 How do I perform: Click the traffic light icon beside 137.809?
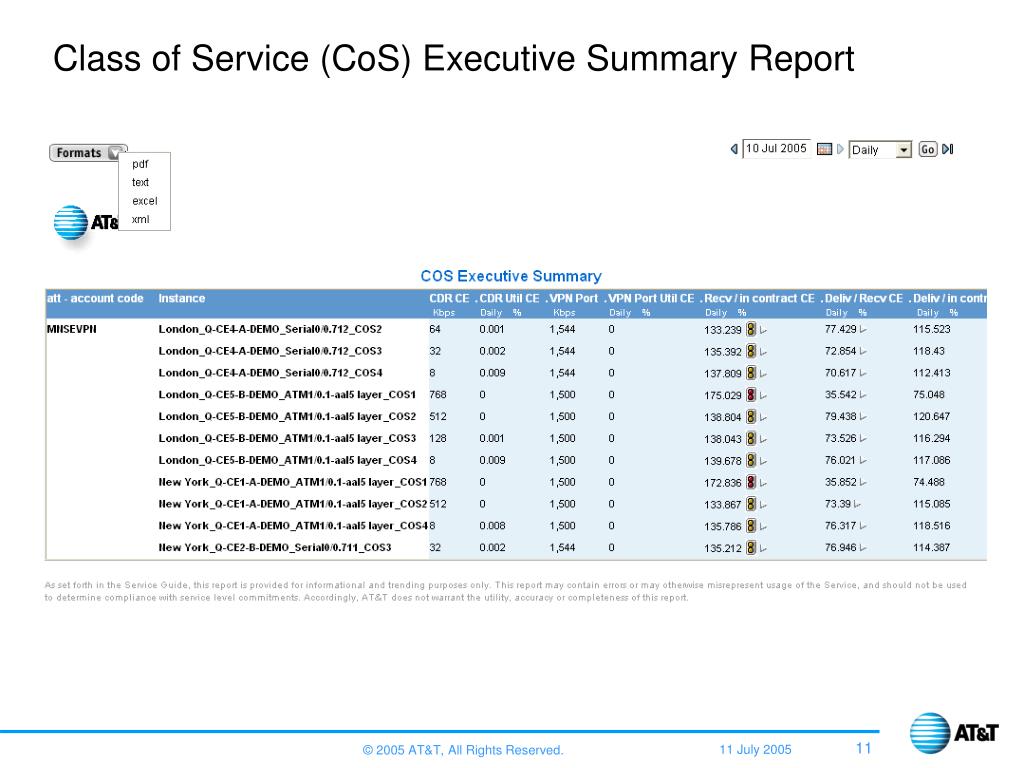click(751, 373)
